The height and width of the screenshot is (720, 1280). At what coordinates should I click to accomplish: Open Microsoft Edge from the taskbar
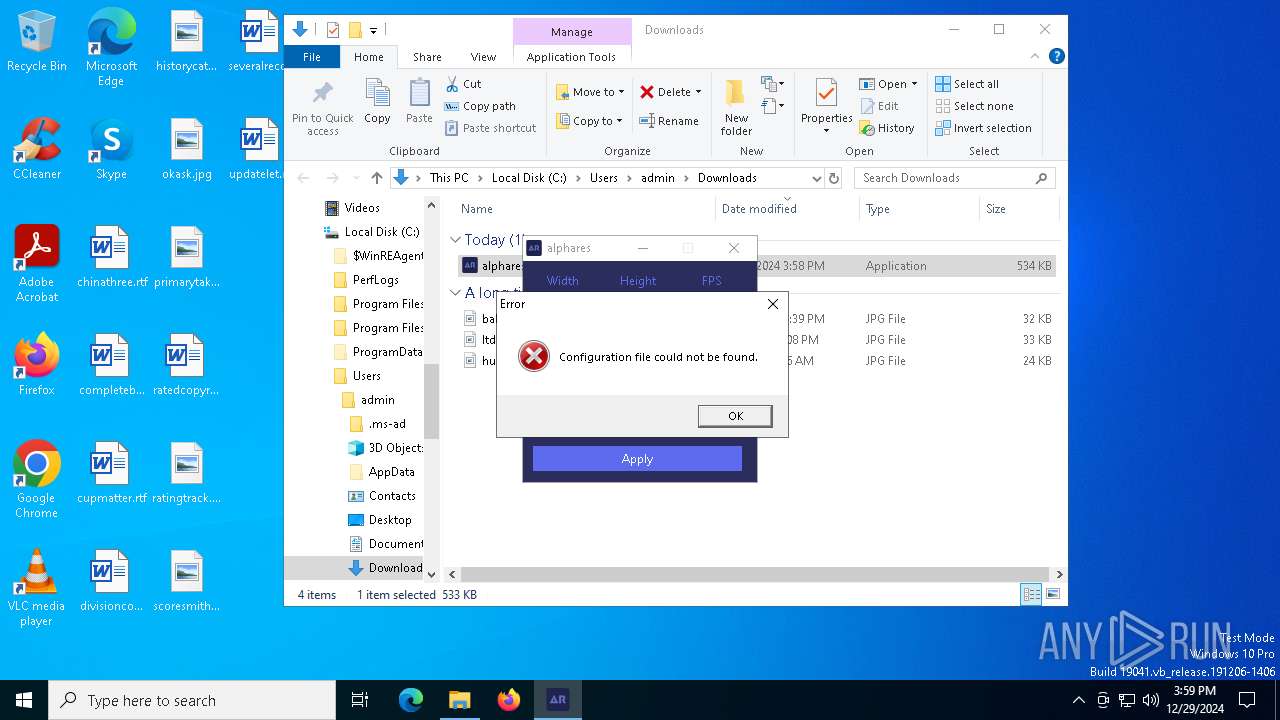tap(411, 700)
